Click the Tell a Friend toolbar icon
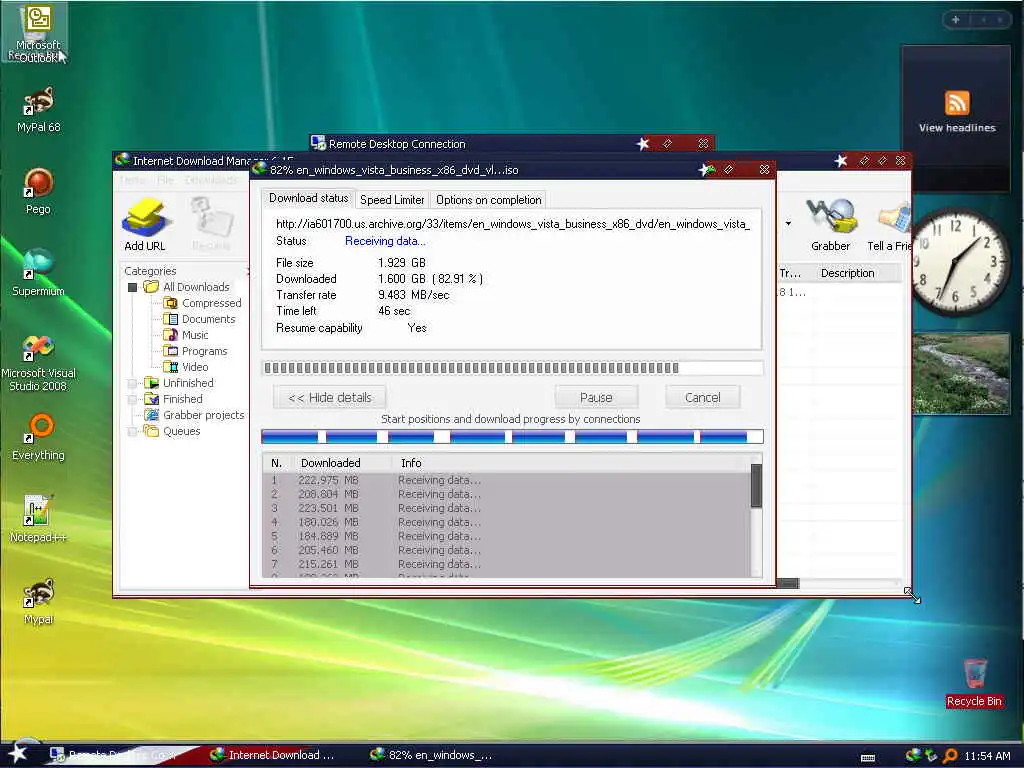 click(889, 225)
